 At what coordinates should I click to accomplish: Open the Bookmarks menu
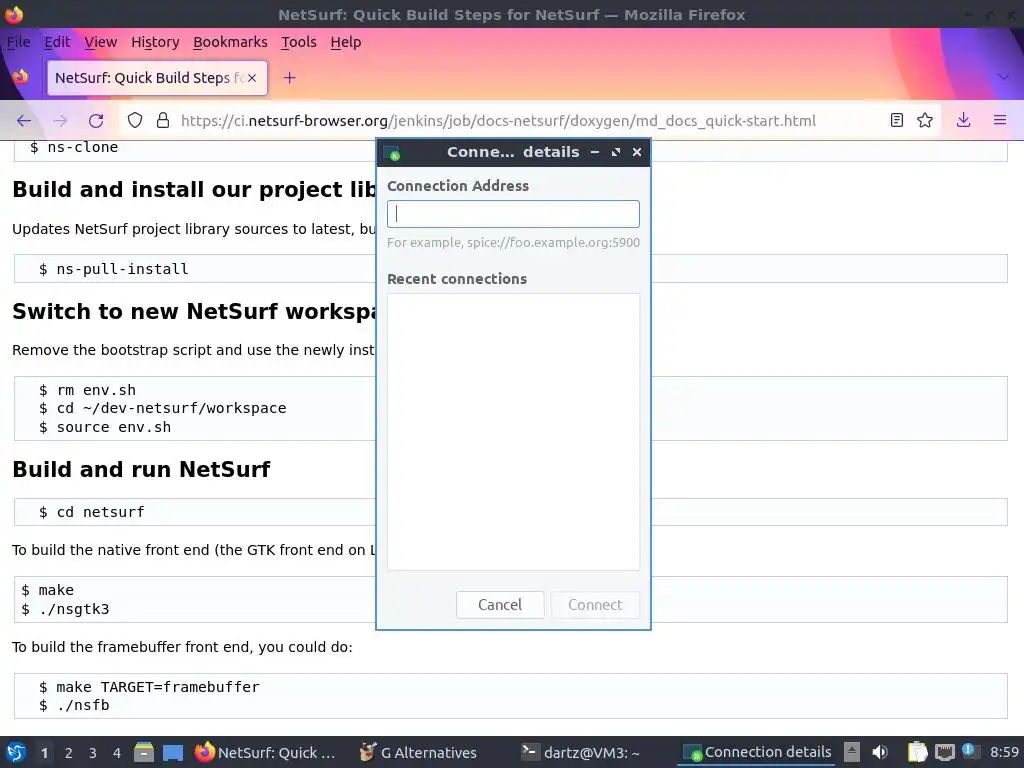pos(230,42)
